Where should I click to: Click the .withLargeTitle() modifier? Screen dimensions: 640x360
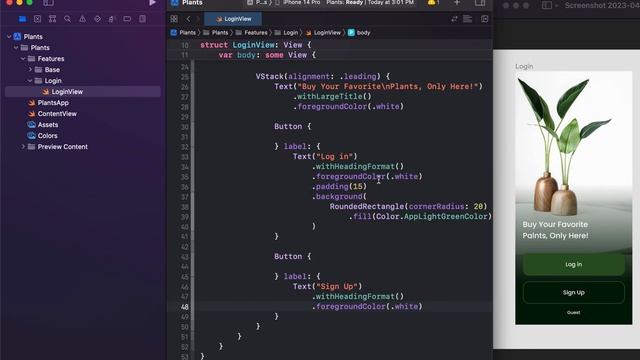(333, 96)
